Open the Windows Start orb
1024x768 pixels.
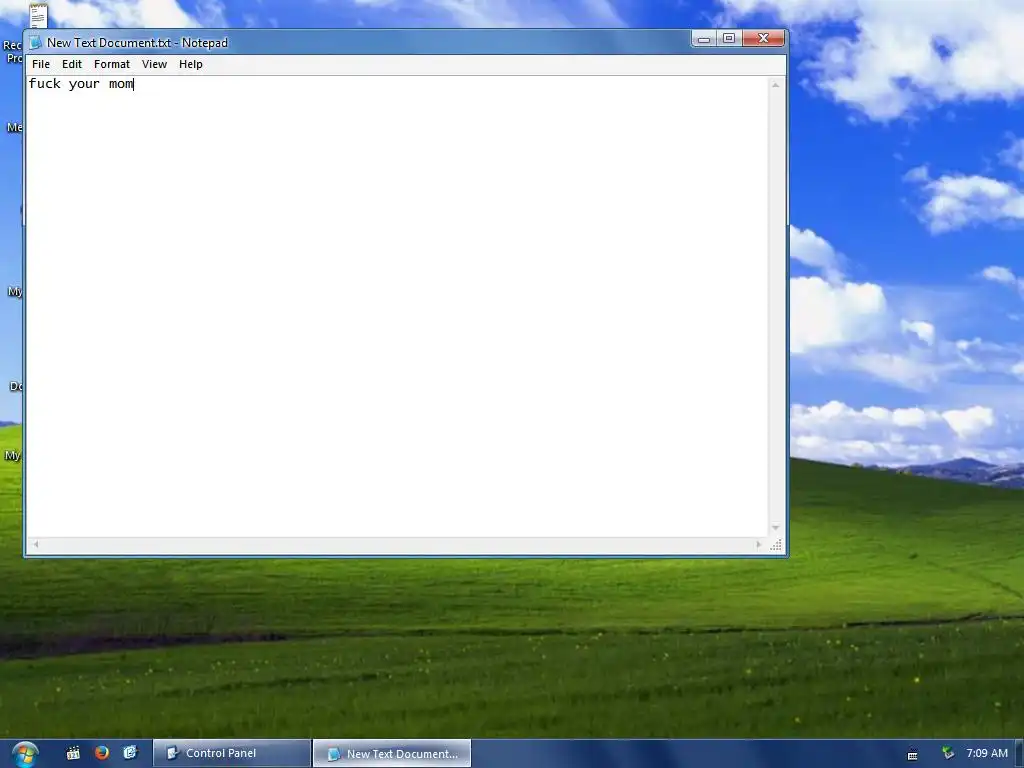[x=24, y=754]
